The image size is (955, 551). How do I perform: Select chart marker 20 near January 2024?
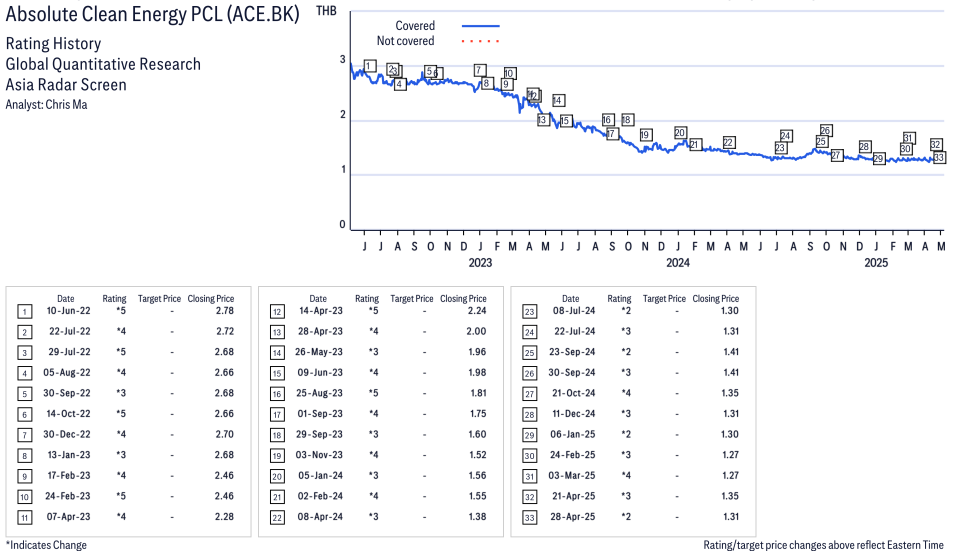point(680,133)
